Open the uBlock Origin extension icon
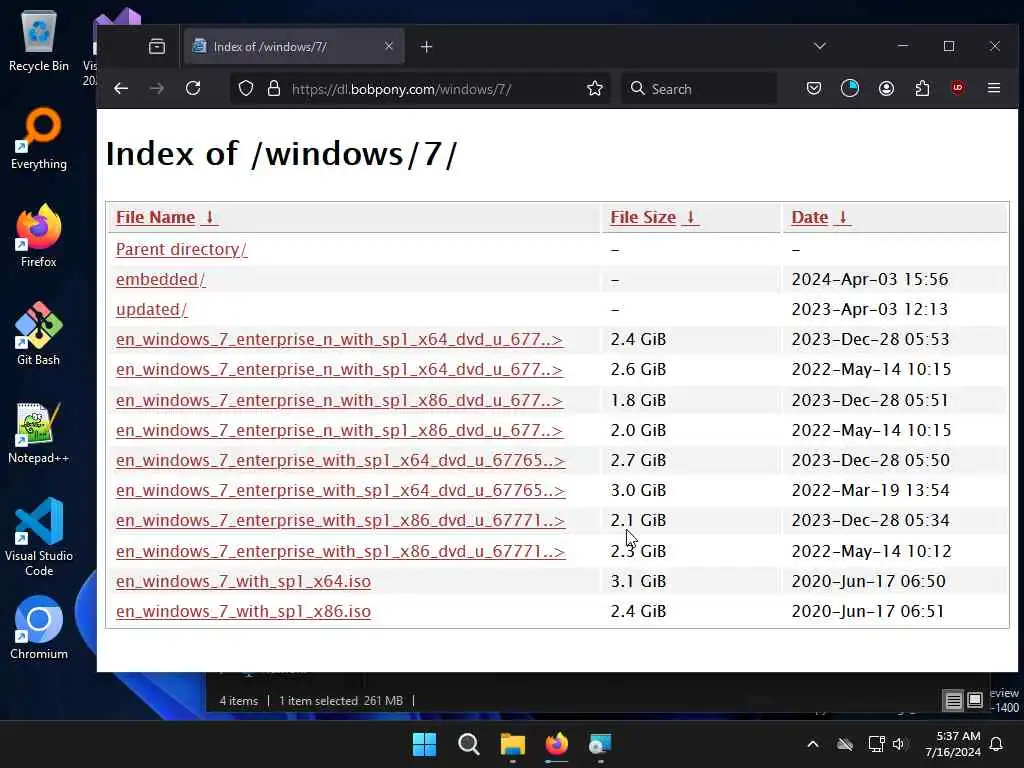Image resolution: width=1024 pixels, height=768 pixels. pyautogui.click(x=958, y=88)
